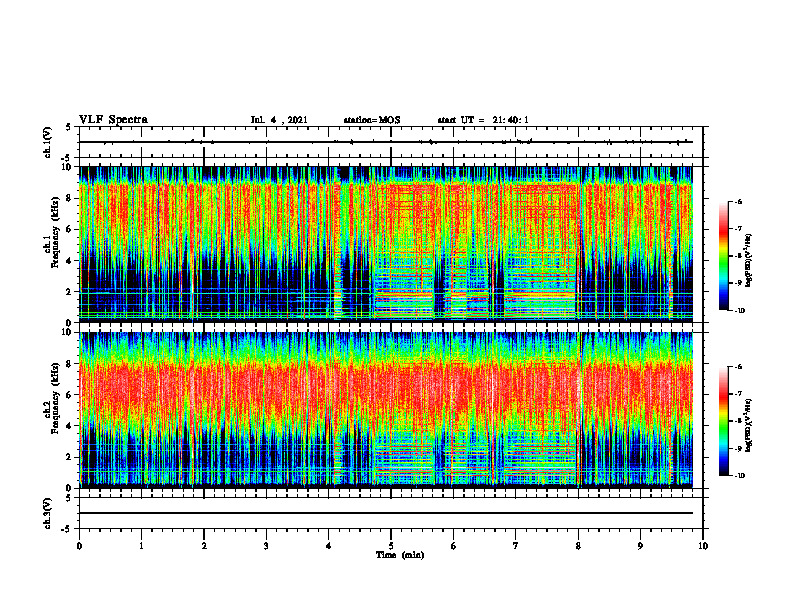Click the "-6" tick on ch.1 colorbar

738,201
